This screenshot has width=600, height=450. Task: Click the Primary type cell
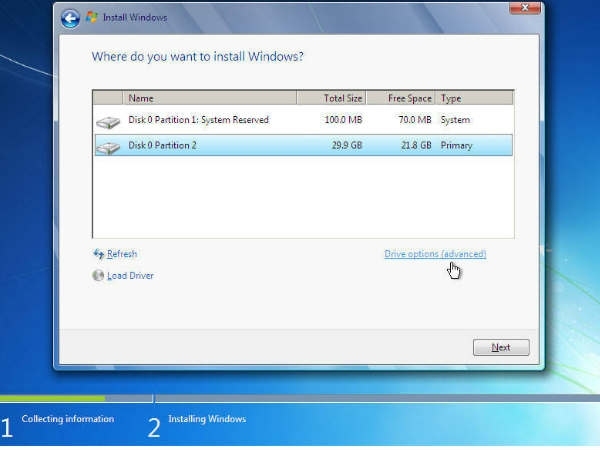(456, 146)
